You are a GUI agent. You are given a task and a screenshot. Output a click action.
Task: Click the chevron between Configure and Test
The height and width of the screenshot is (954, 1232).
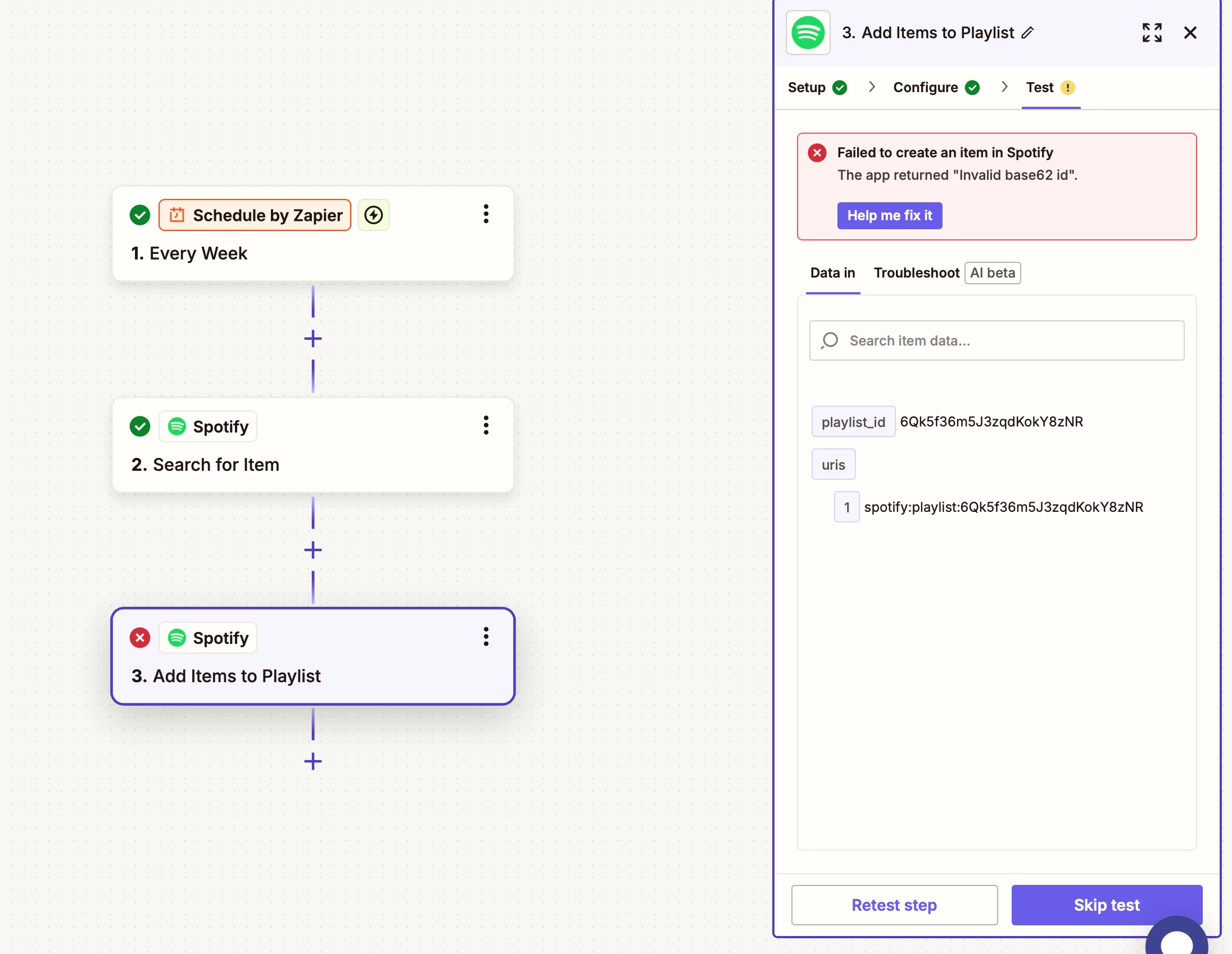[x=1004, y=87]
